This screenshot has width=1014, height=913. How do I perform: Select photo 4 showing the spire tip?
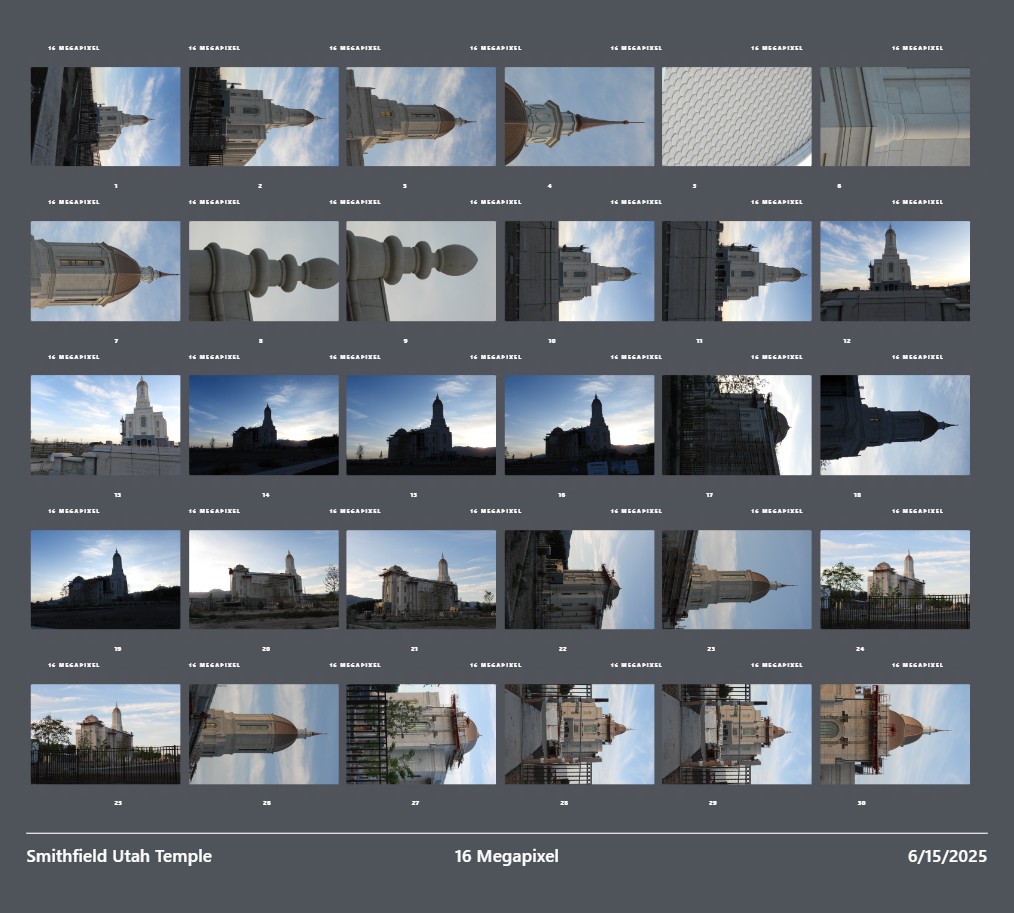pos(579,116)
